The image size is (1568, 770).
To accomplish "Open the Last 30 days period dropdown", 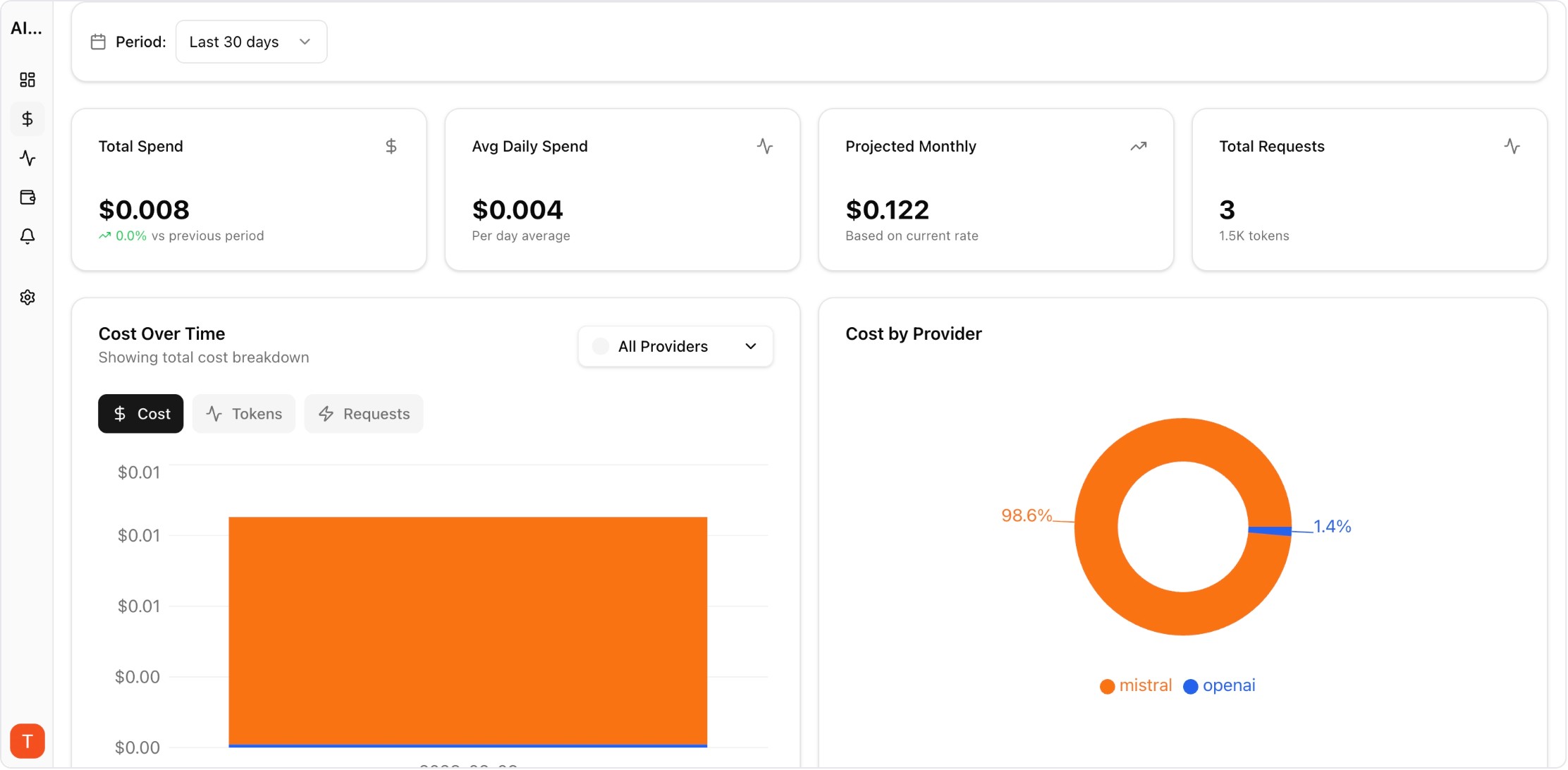I will tap(251, 42).
